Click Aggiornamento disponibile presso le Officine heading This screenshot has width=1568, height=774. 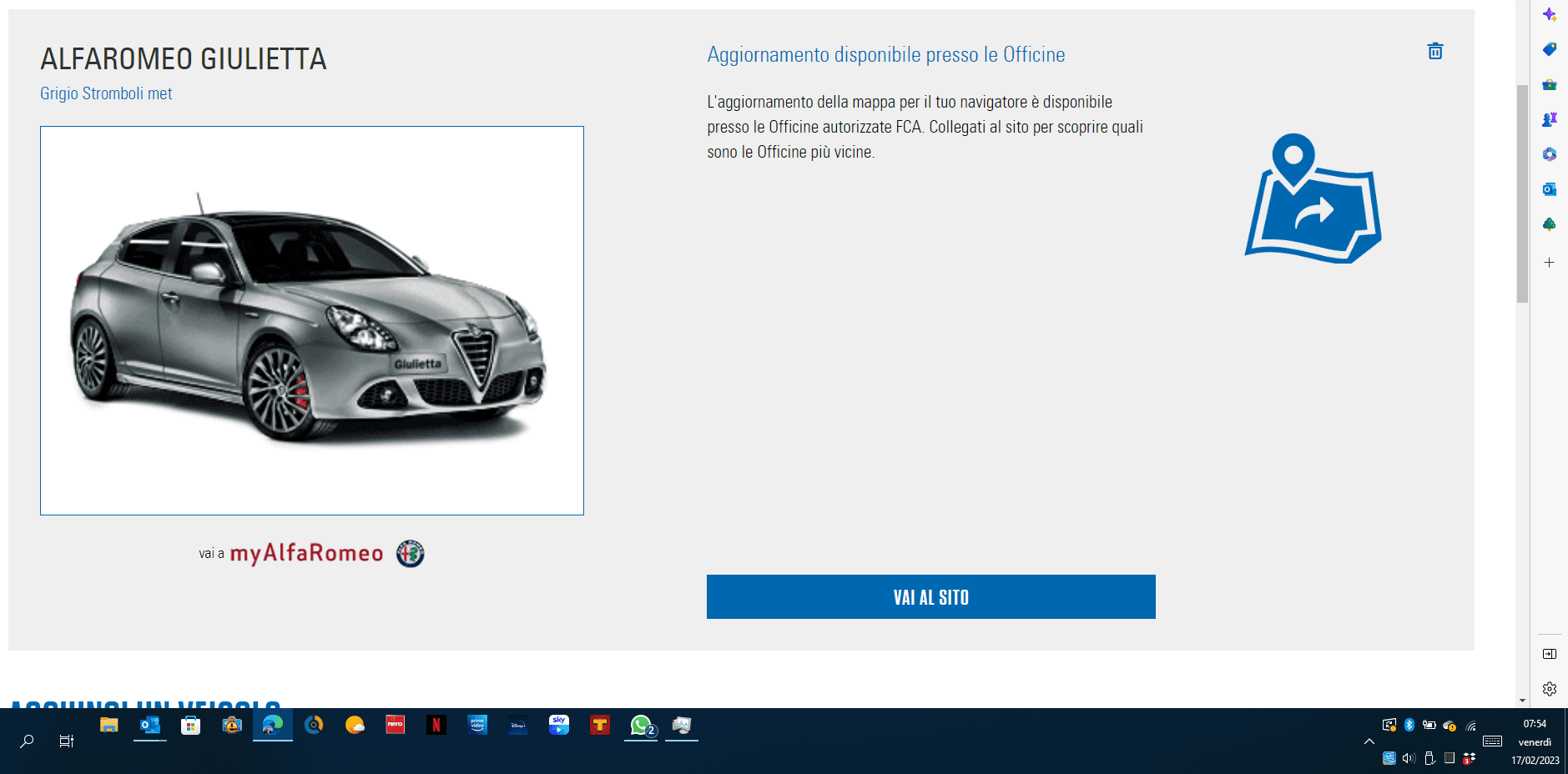pos(886,55)
